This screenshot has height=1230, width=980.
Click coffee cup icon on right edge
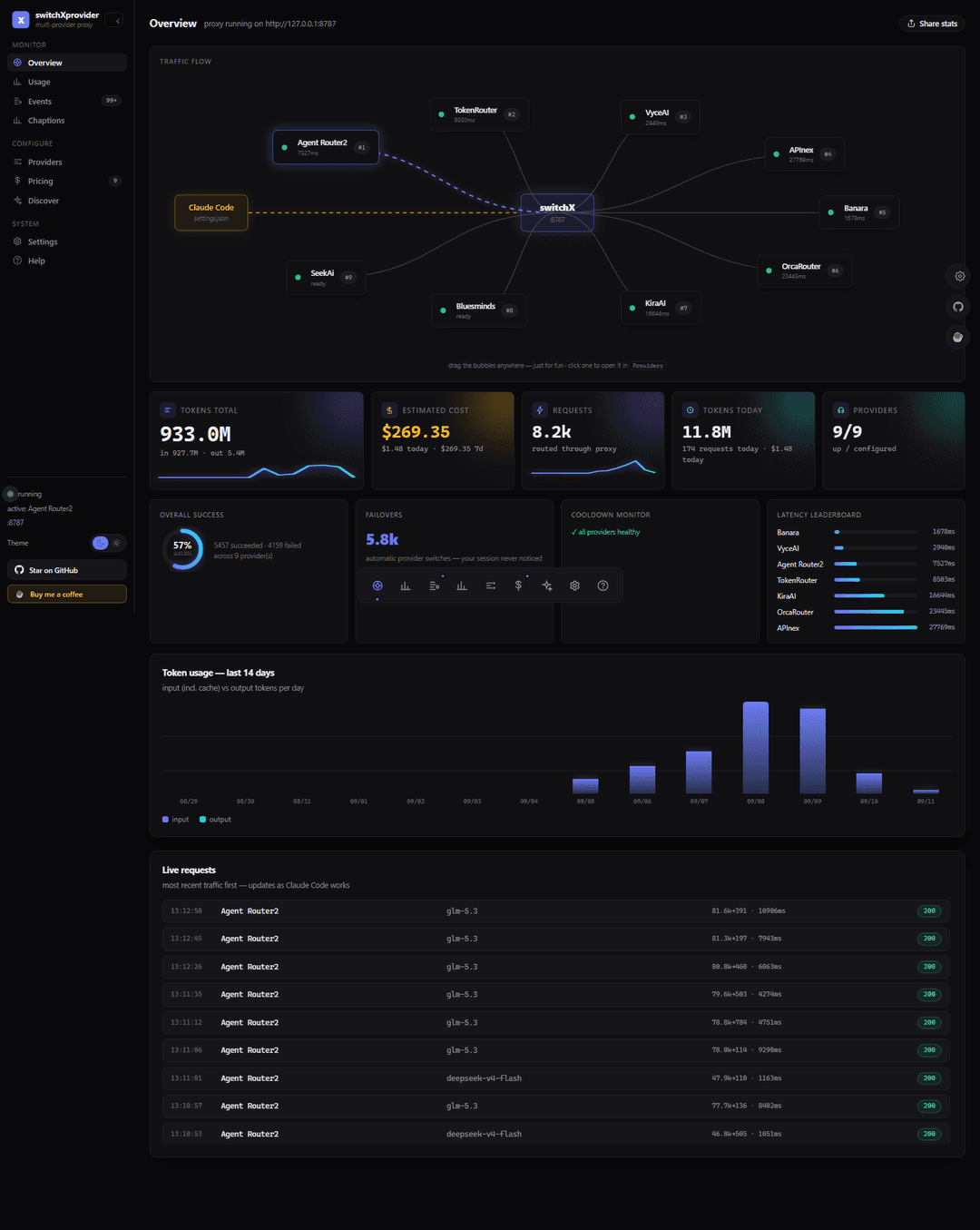pyautogui.click(x=959, y=337)
